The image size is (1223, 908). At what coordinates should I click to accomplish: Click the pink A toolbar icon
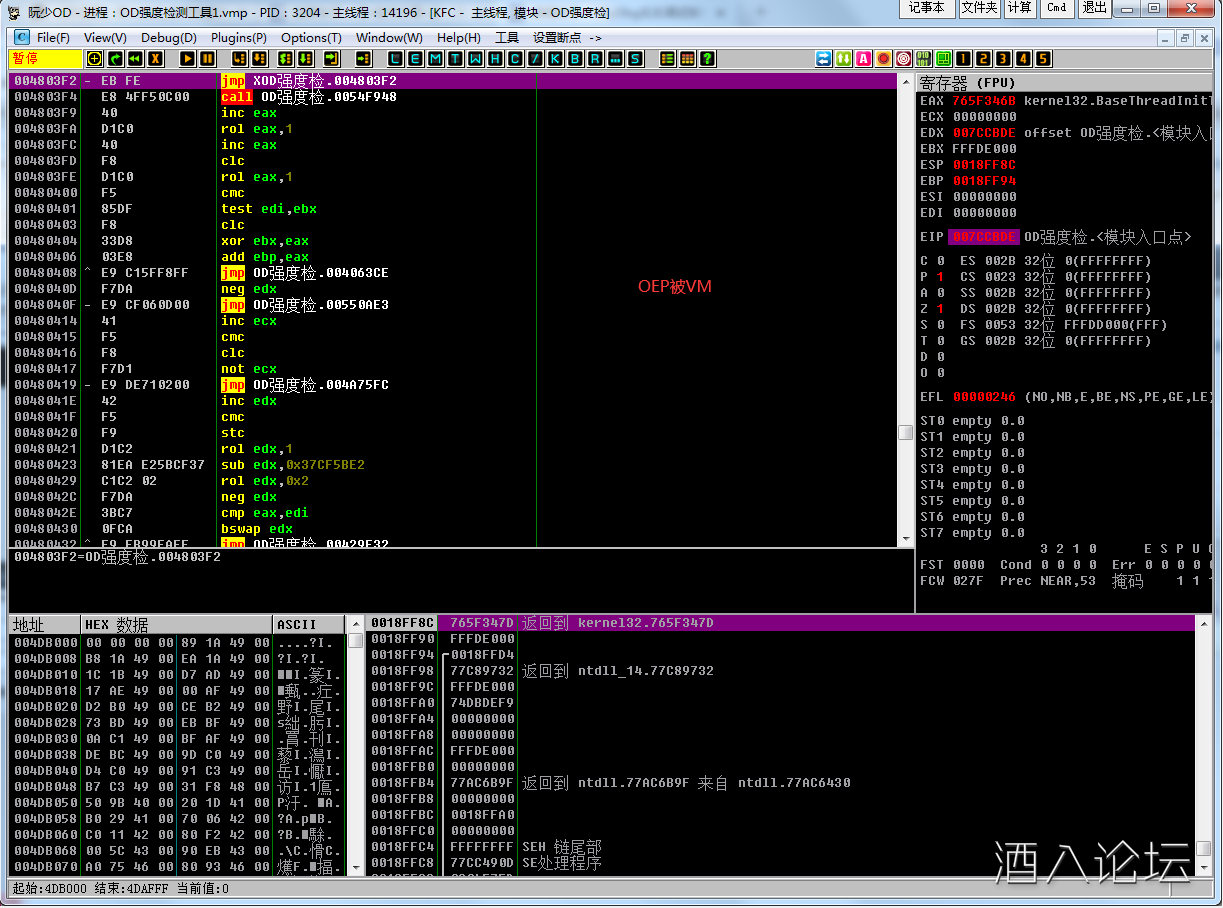tap(864, 59)
